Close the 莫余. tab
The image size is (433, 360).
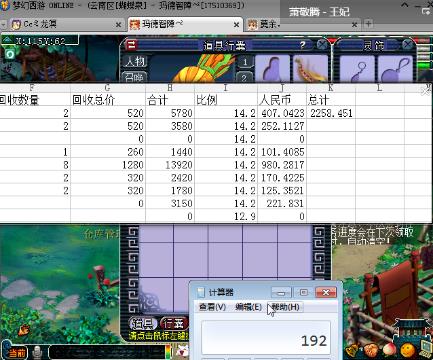[354, 25]
